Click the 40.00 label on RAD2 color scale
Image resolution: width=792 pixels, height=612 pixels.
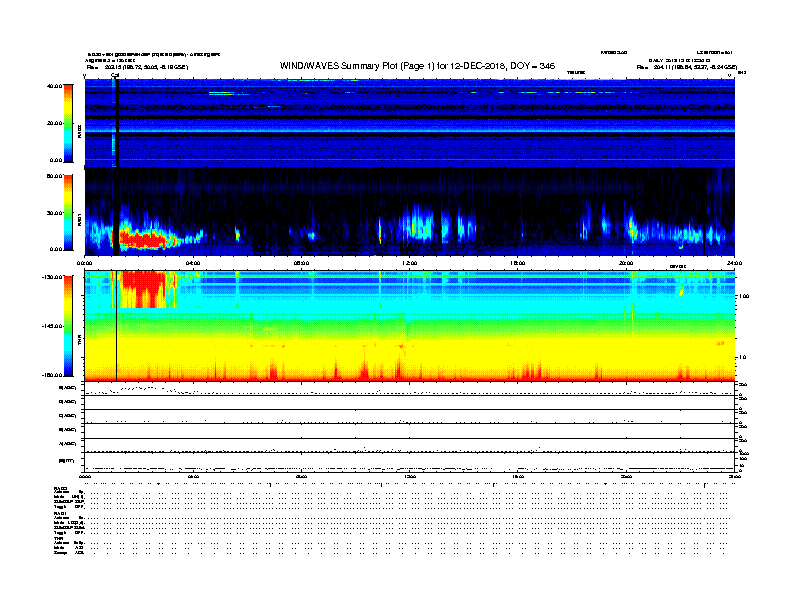point(55,86)
